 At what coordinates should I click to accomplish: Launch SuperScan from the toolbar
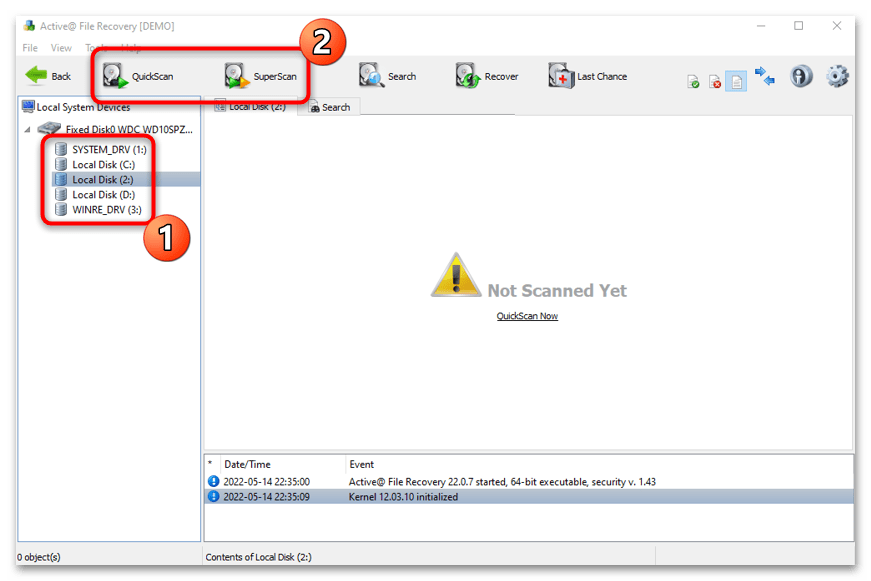click(x=261, y=76)
